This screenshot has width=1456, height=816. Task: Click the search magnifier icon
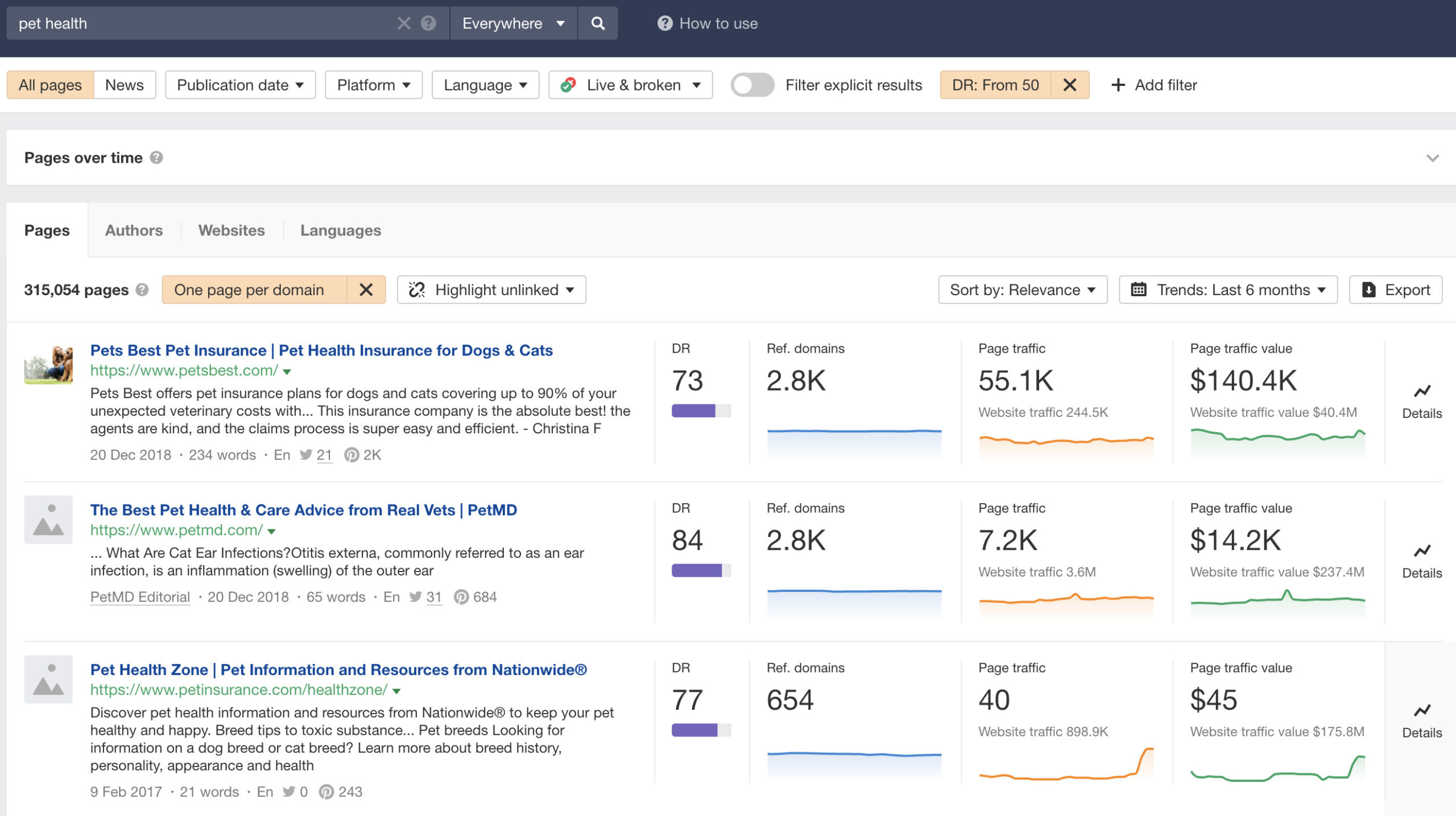coord(597,23)
